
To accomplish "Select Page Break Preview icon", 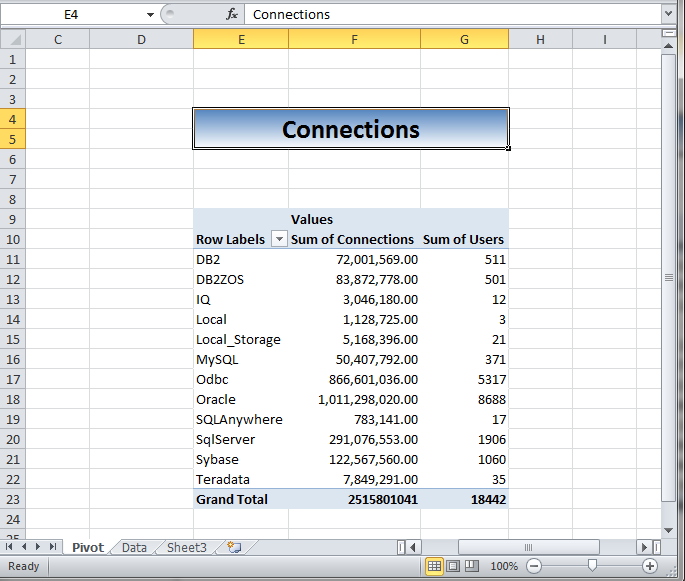I will (471, 566).
